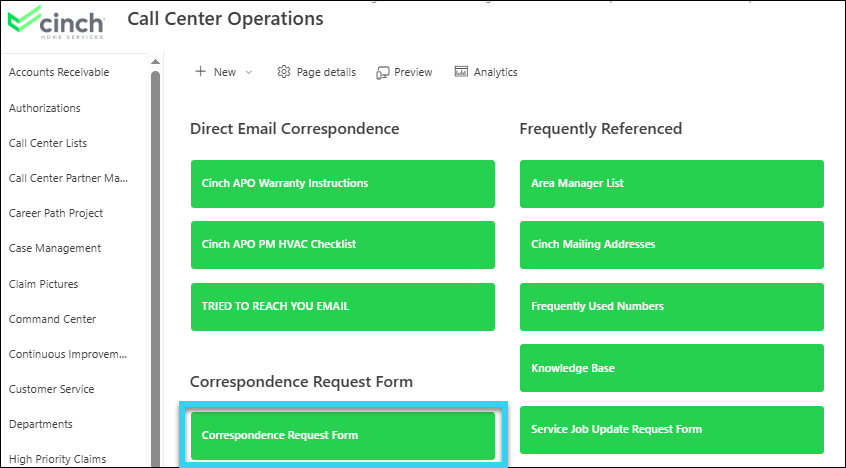Image resolution: width=846 pixels, height=468 pixels.
Task: Open Accounts Receivable in the sidebar
Action: pyautogui.click(x=59, y=72)
